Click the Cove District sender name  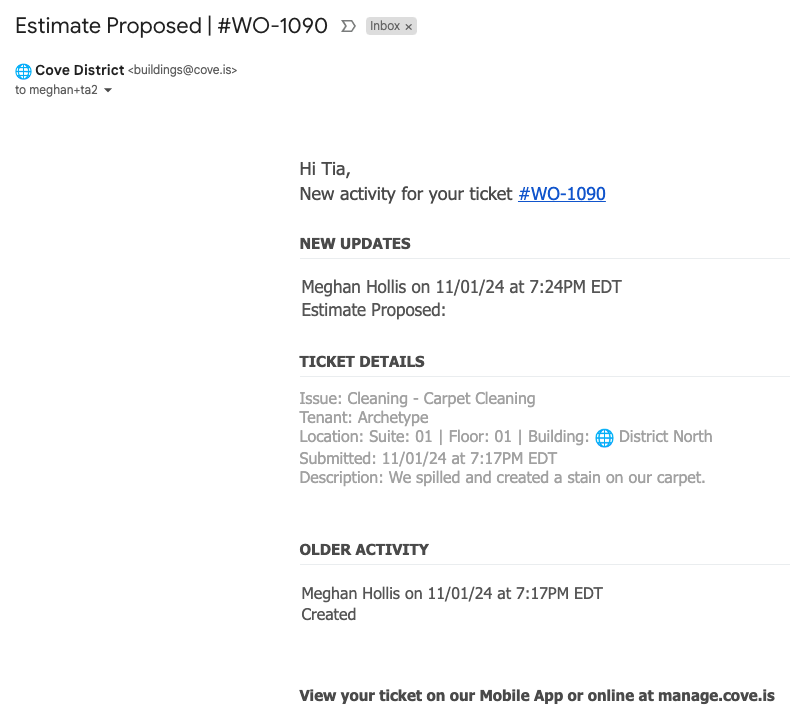[80, 70]
